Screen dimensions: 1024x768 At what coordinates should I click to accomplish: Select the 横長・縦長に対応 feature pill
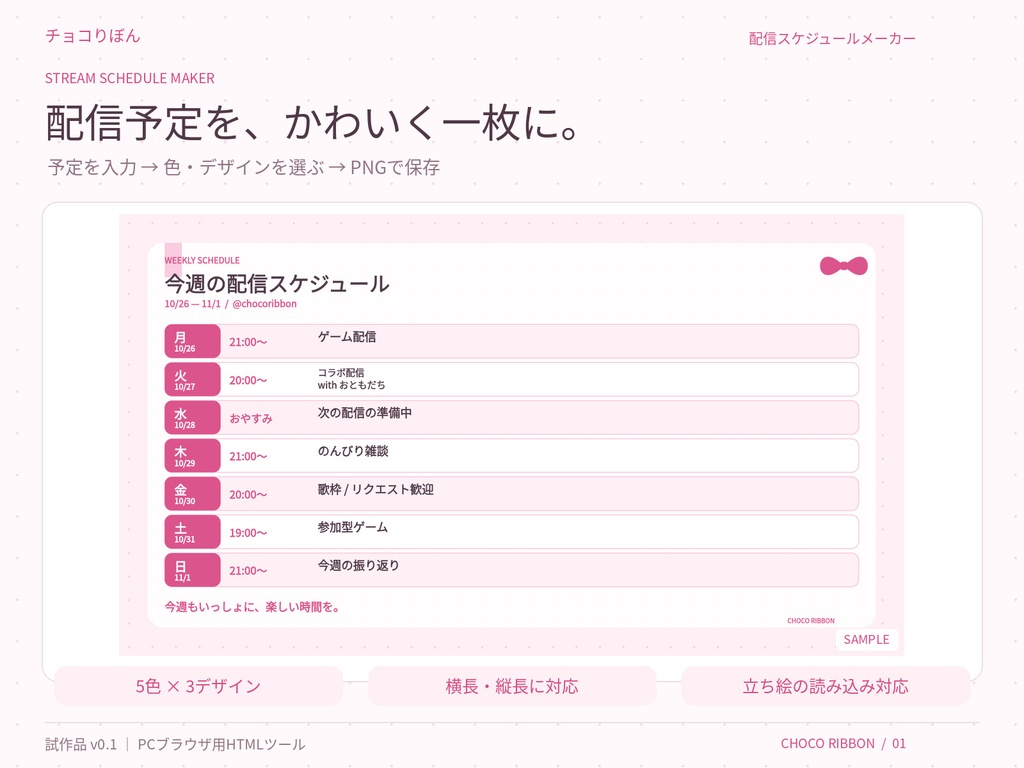[x=512, y=686]
